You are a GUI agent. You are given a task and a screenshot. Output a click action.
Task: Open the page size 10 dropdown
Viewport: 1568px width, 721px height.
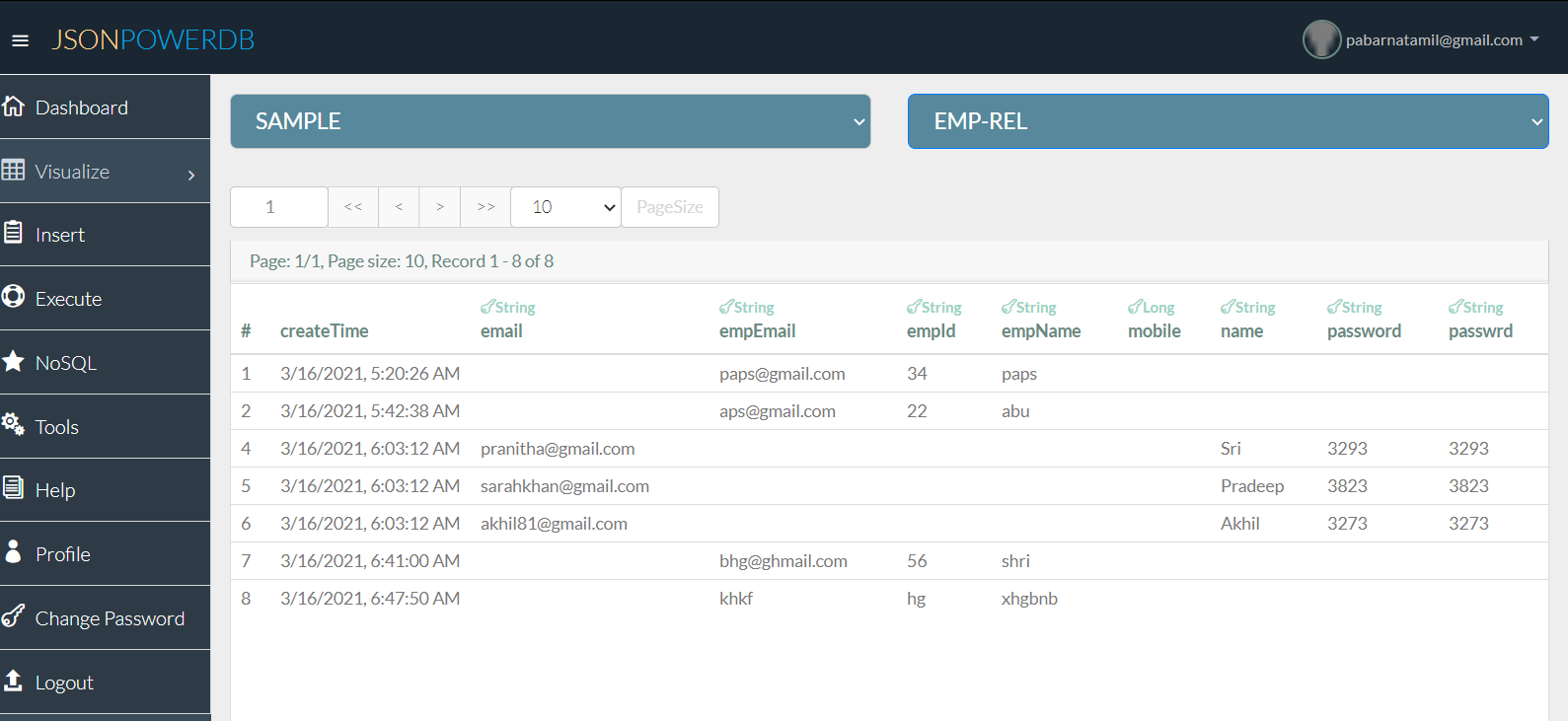[x=565, y=207]
